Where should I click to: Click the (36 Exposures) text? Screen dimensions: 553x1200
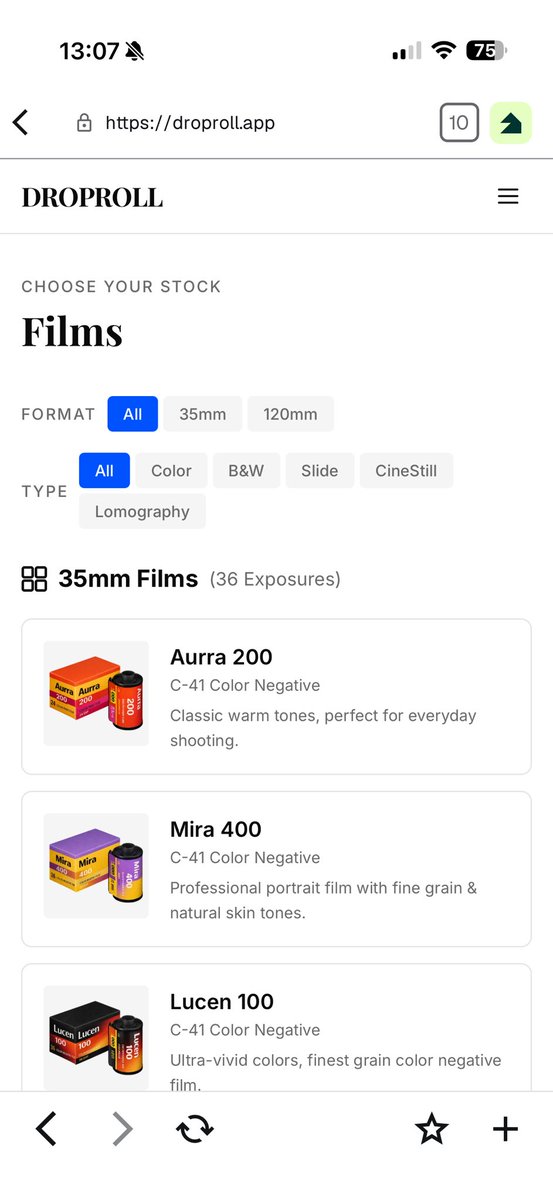[275, 579]
